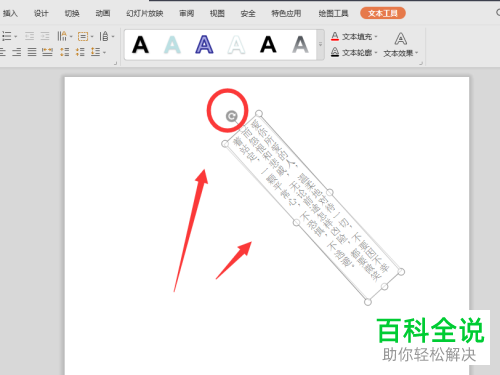This screenshot has width=500, height=375.
Task: Expand the numbered list style dropdown
Action: point(16,36)
